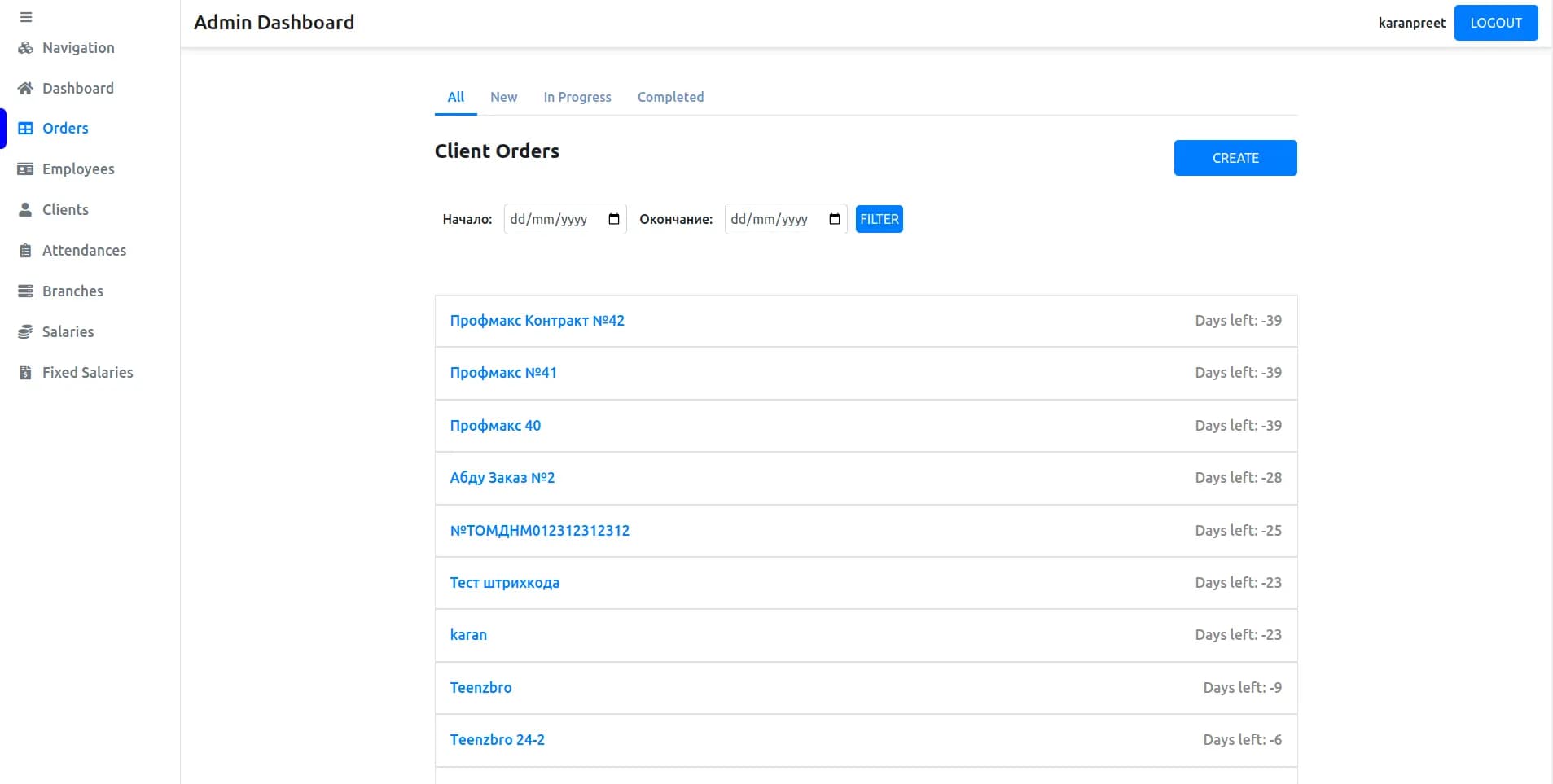Open the Teenzbro 24-2 order
Screen dimensions: 1553x784
pyautogui.click(x=498, y=740)
